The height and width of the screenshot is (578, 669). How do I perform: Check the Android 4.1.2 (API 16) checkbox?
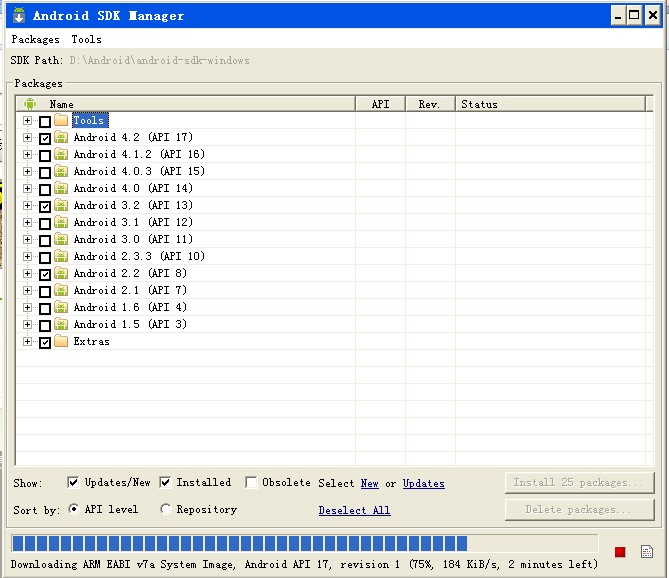(45, 156)
